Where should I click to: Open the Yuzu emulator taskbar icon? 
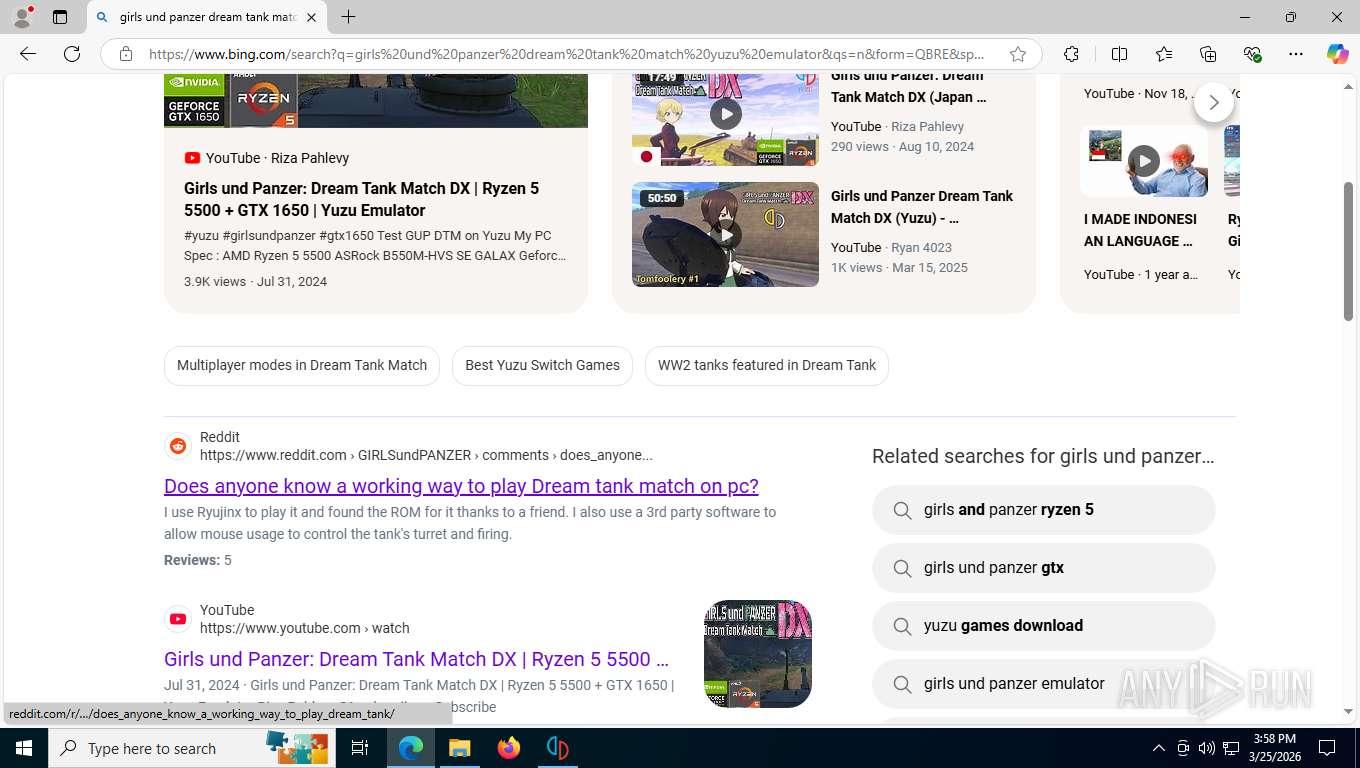point(557,748)
